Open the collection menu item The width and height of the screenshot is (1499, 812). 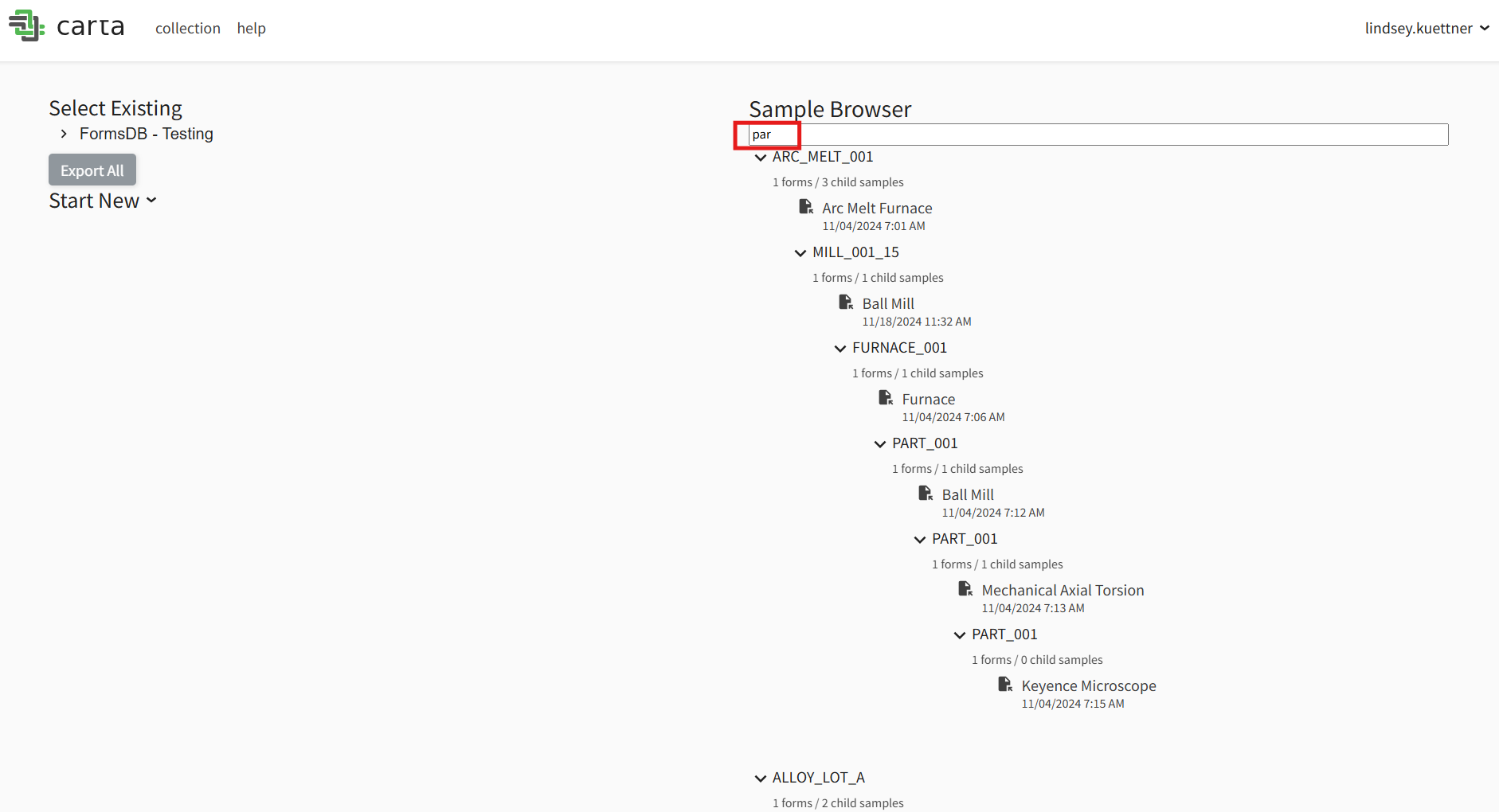[188, 28]
